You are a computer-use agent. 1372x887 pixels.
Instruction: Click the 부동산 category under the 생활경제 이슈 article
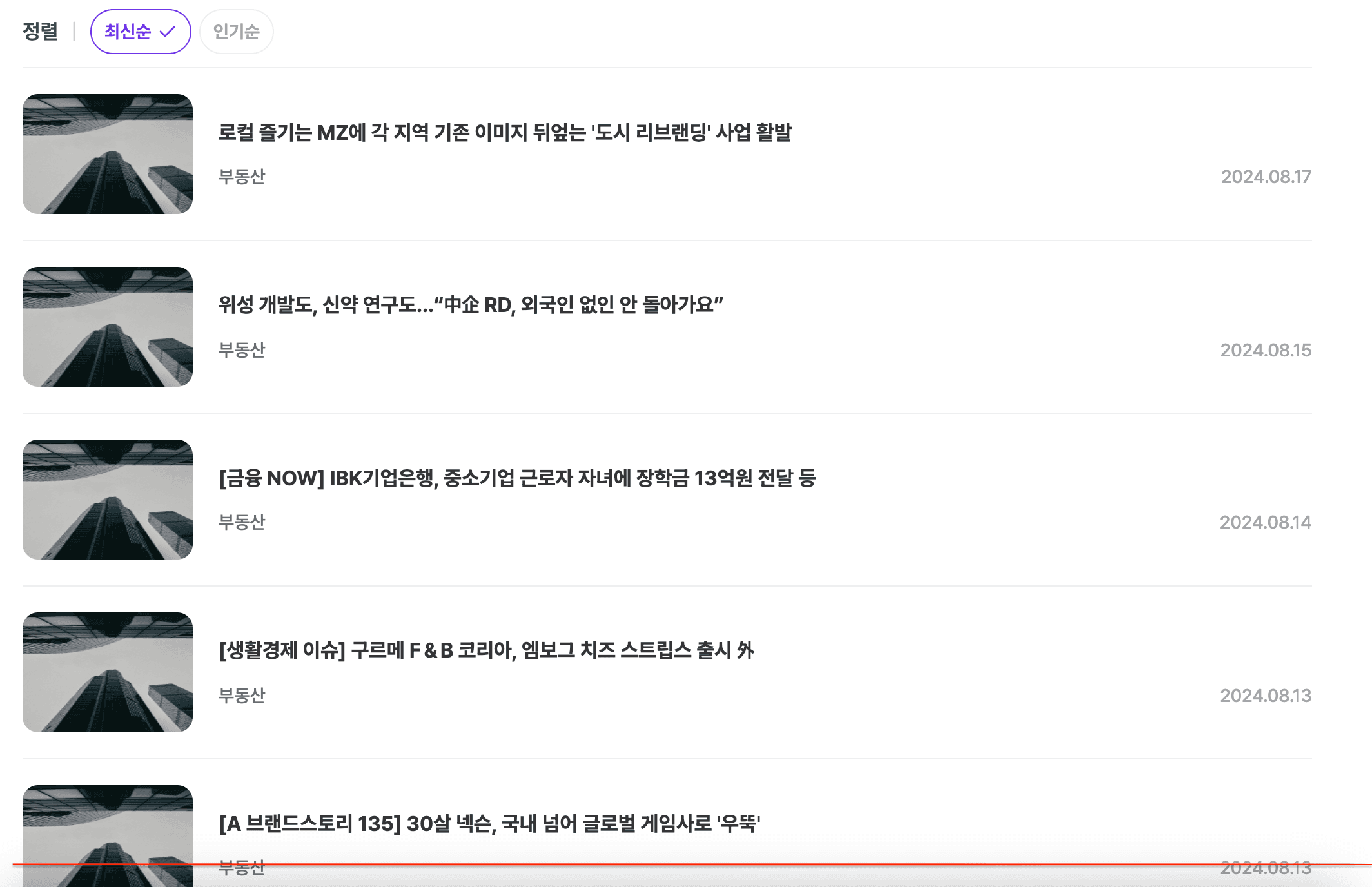tap(242, 695)
